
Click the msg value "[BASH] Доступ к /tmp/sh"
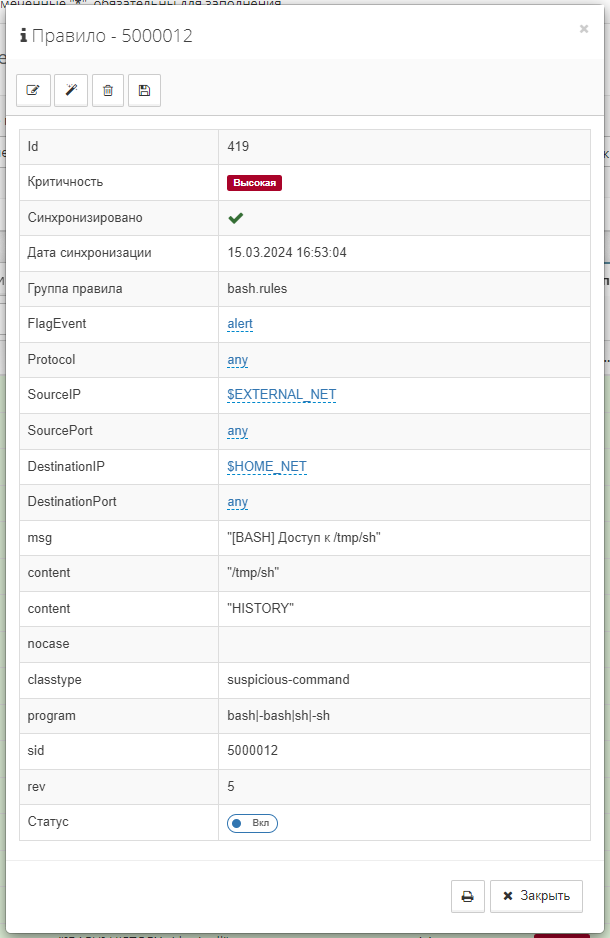(304, 538)
